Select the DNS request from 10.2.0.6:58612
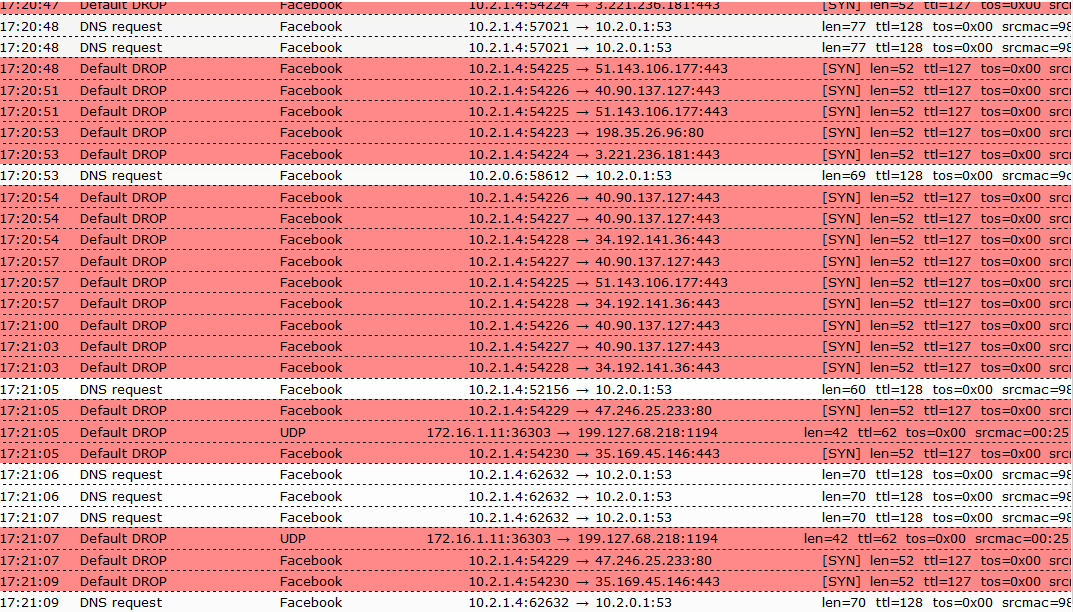Image resolution: width=1073 pixels, height=612 pixels. [536, 175]
